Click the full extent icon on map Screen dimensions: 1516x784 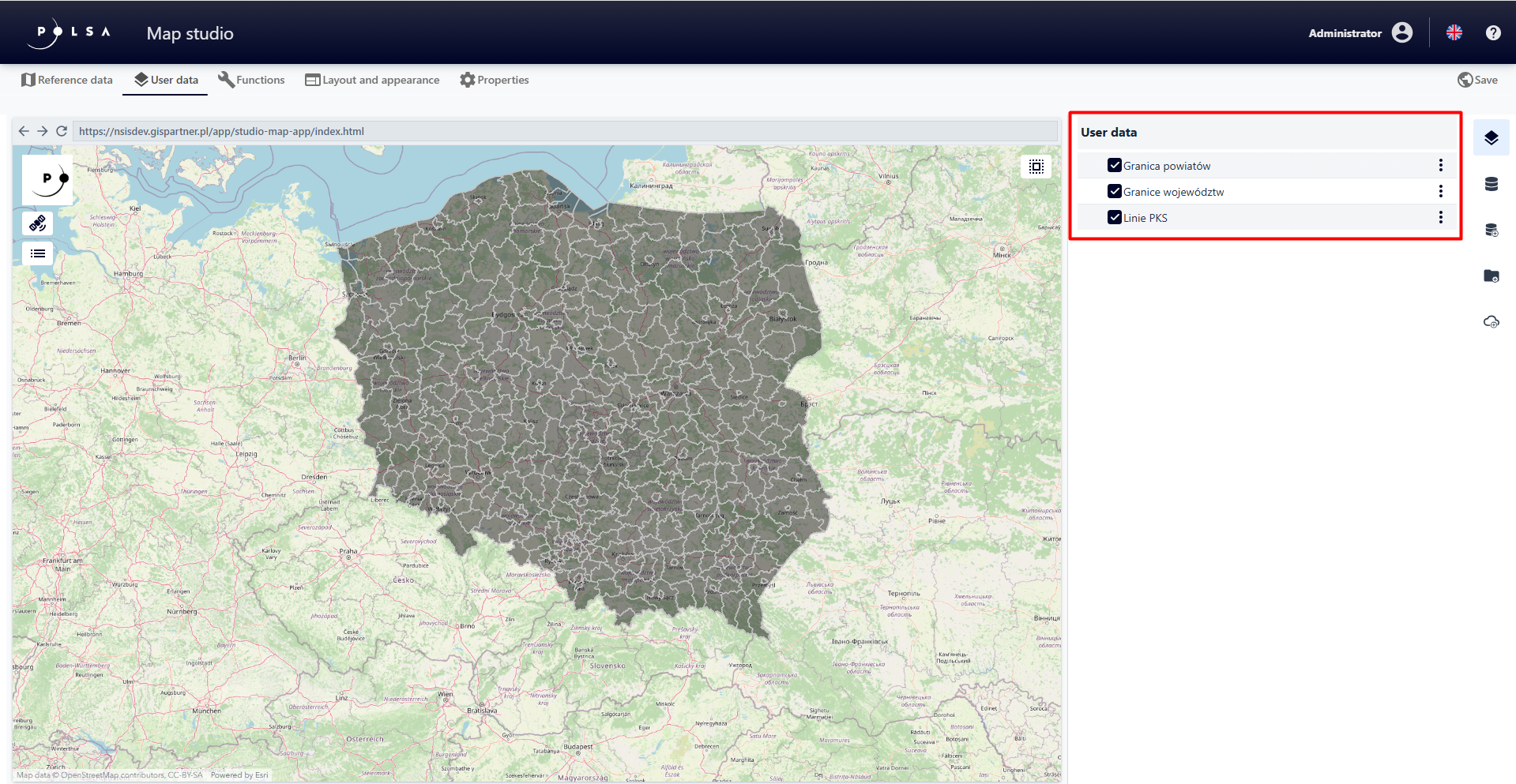1036,167
